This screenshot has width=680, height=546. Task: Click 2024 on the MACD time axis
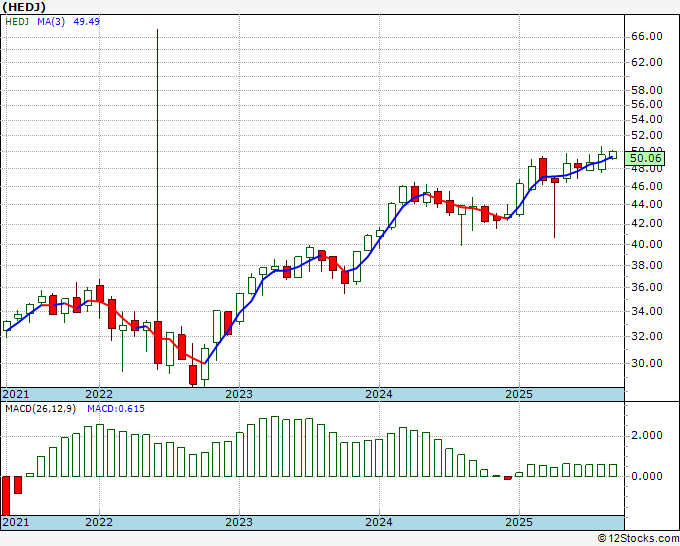click(x=379, y=522)
